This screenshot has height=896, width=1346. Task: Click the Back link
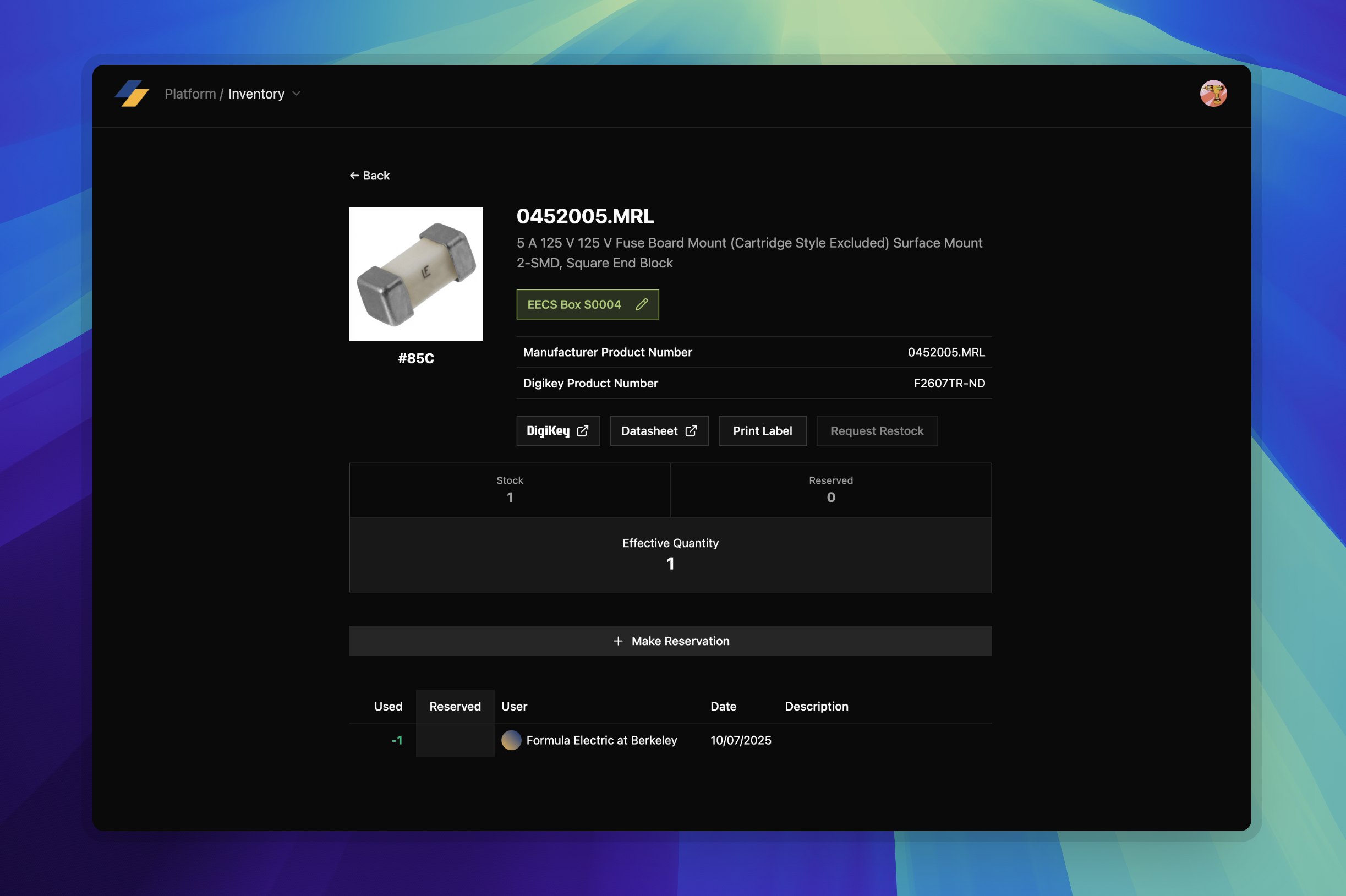(375, 176)
